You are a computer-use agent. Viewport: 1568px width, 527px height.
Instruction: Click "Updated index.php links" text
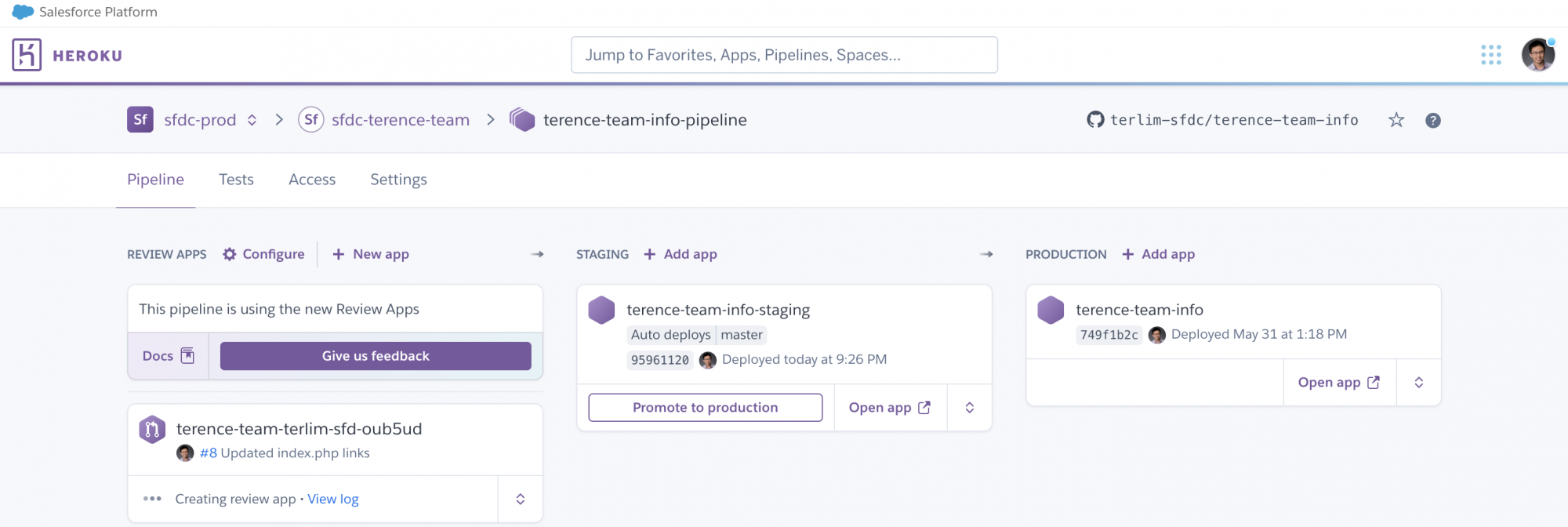coord(296,453)
